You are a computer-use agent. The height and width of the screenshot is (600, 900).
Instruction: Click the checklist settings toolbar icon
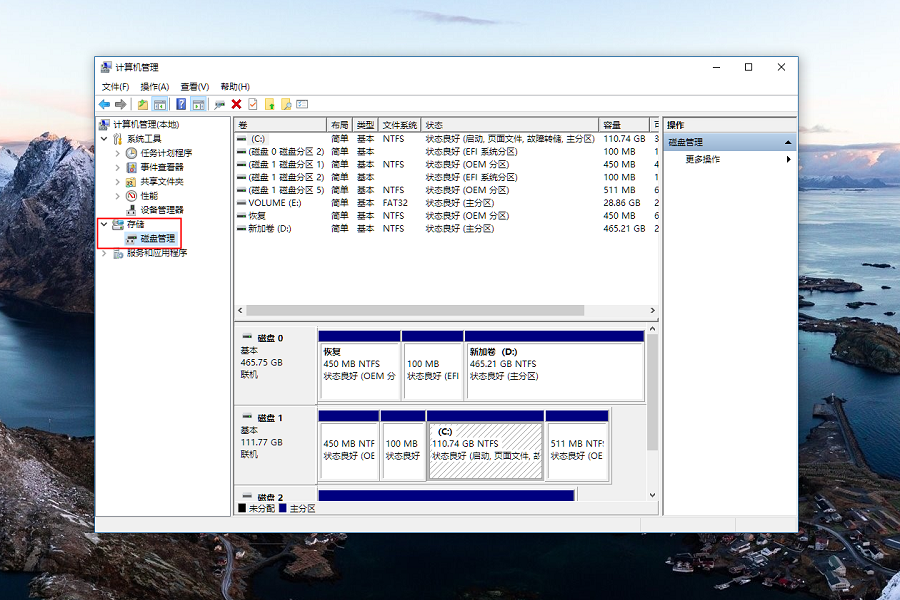[x=302, y=104]
